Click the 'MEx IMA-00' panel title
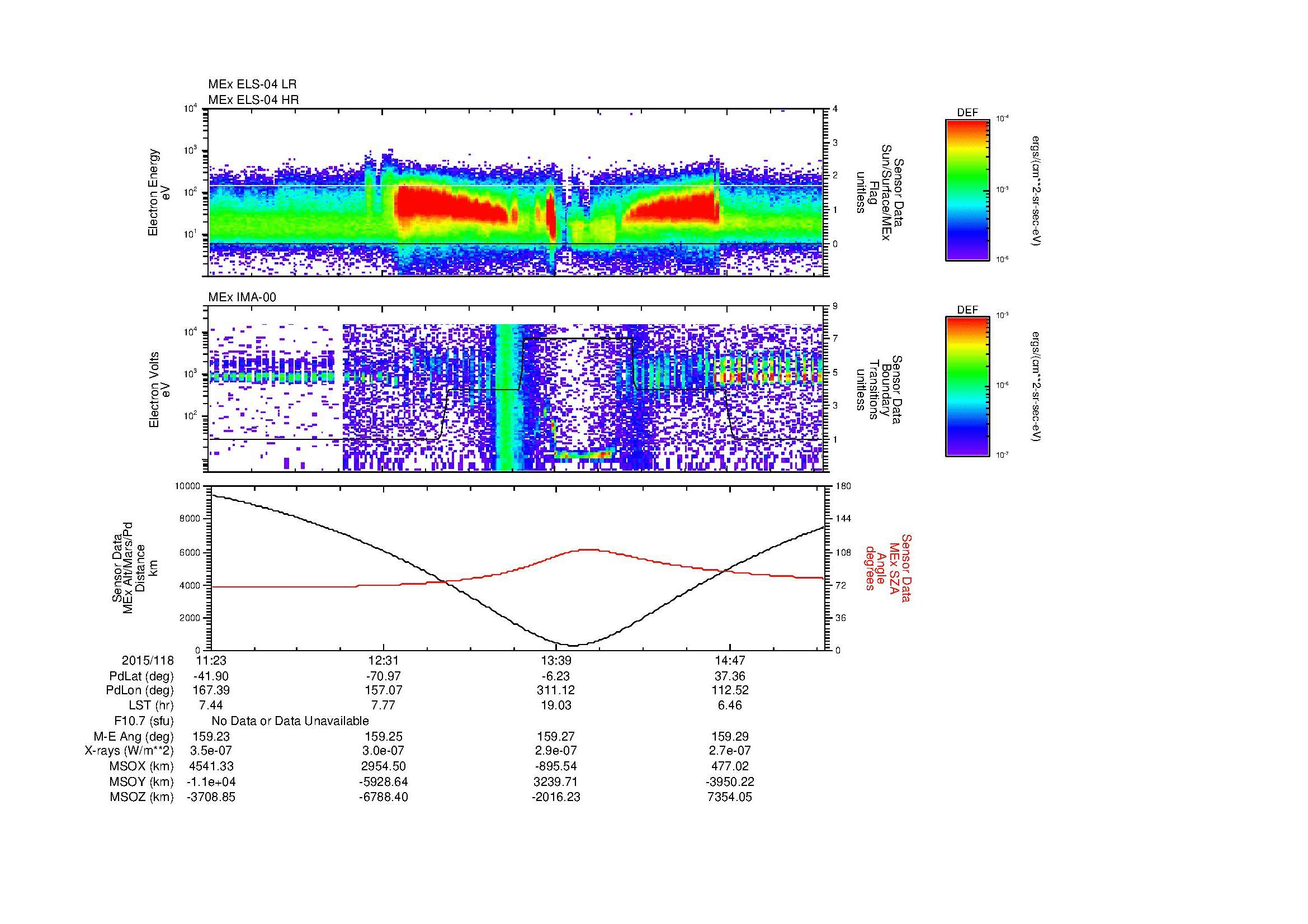Screen dimensions: 1308x924 click(x=242, y=297)
